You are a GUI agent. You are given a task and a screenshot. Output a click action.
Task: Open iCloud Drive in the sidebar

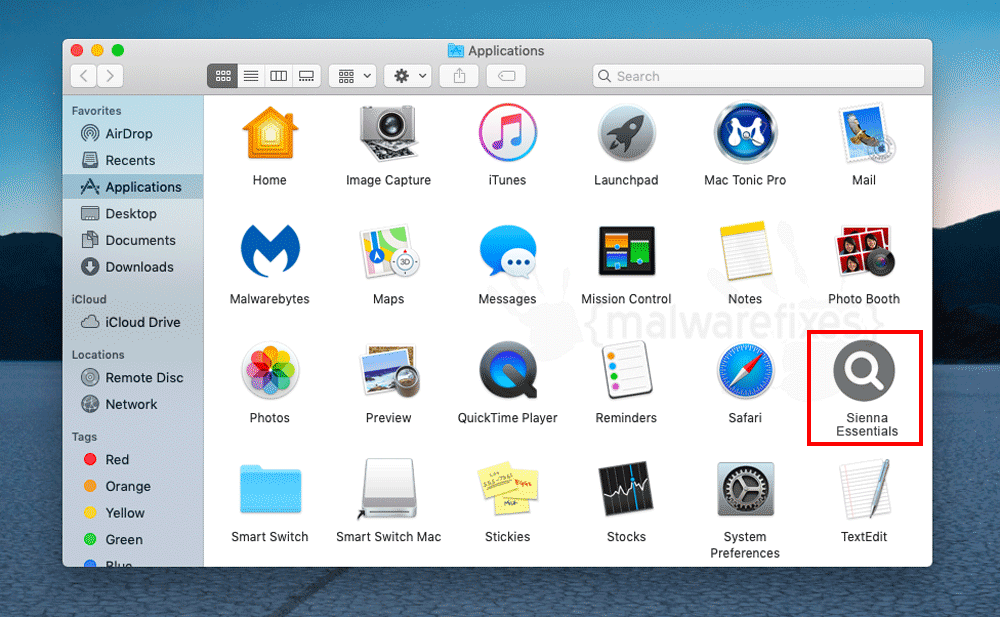pyautogui.click(x=133, y=322)
